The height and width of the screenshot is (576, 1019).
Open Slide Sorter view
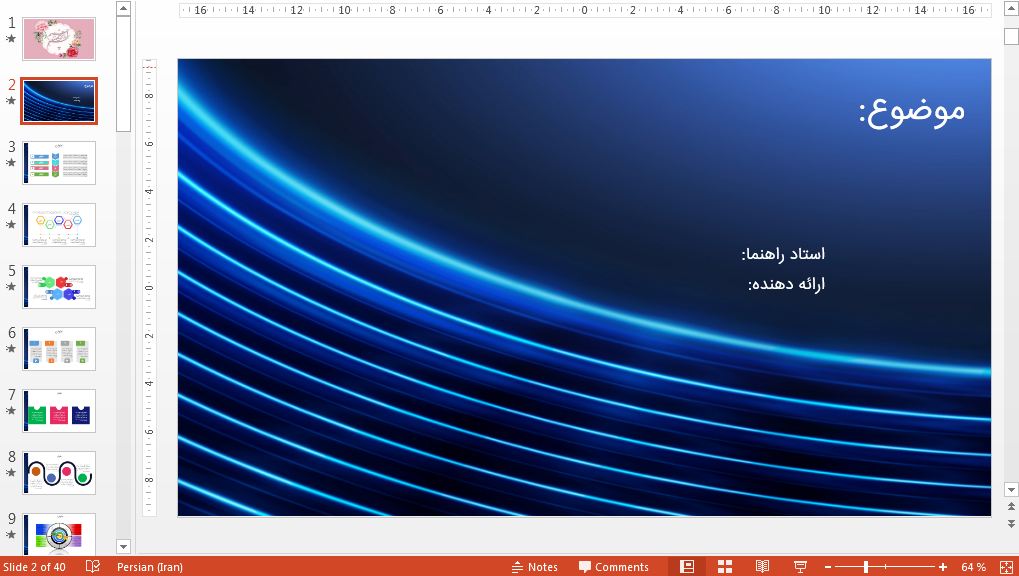[x=725, y=567]
